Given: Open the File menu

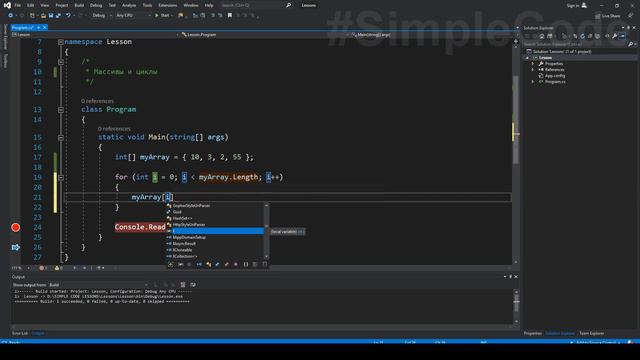Looking at the screenshot, I should coord(18,5).
